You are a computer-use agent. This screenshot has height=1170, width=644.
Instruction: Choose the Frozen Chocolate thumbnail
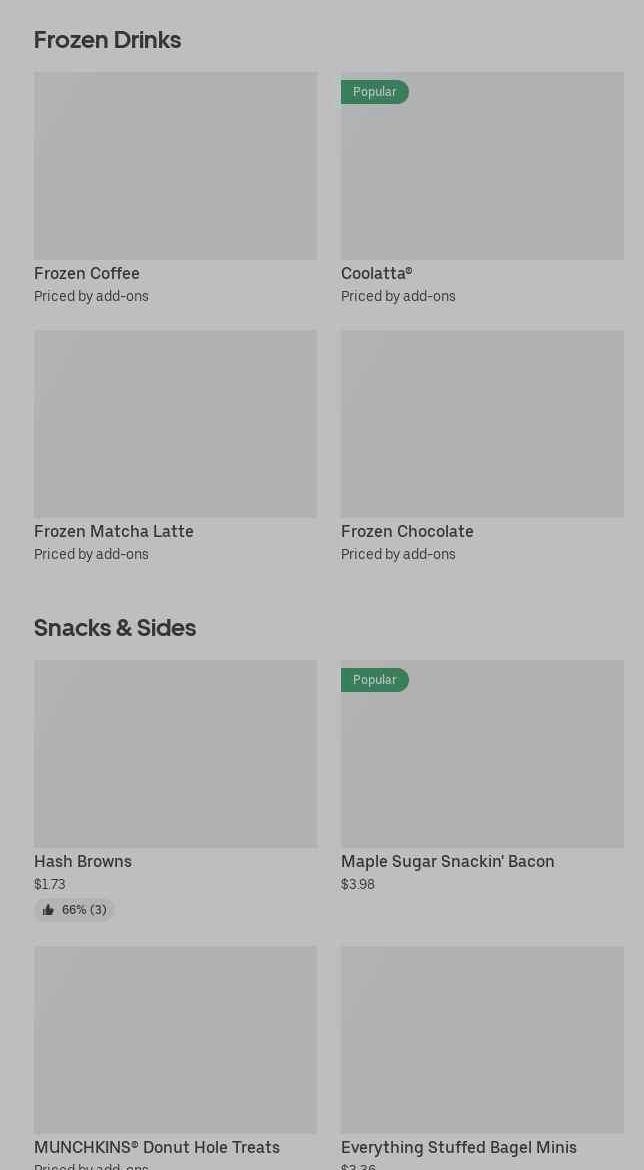(x=482, y=424)
